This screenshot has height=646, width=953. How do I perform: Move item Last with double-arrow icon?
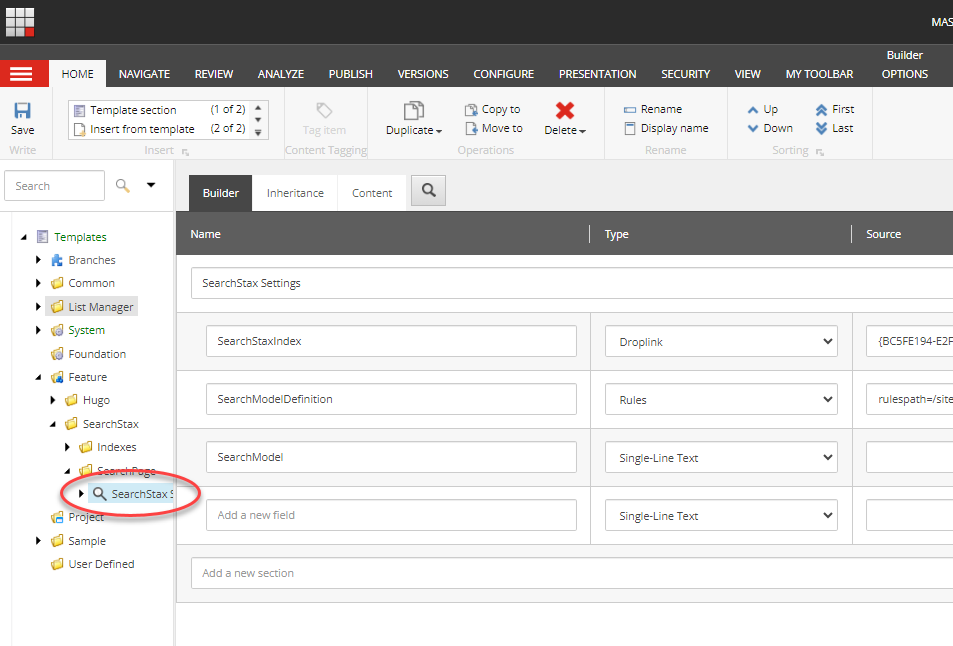(x=822, y=128)
